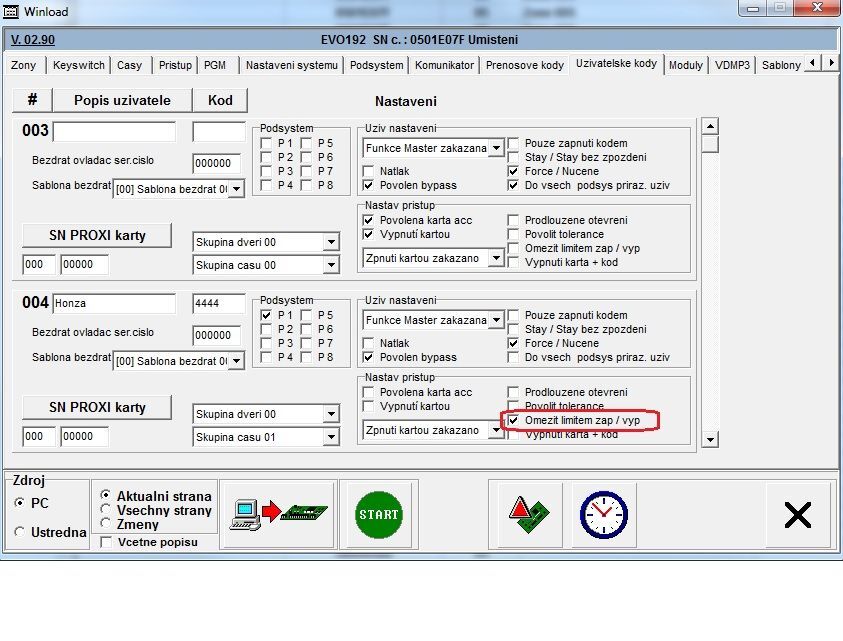Enable Natlak checkbox for user 003
Image resolution: width=843 pixels, height=641 pixels.
[369, 171]
